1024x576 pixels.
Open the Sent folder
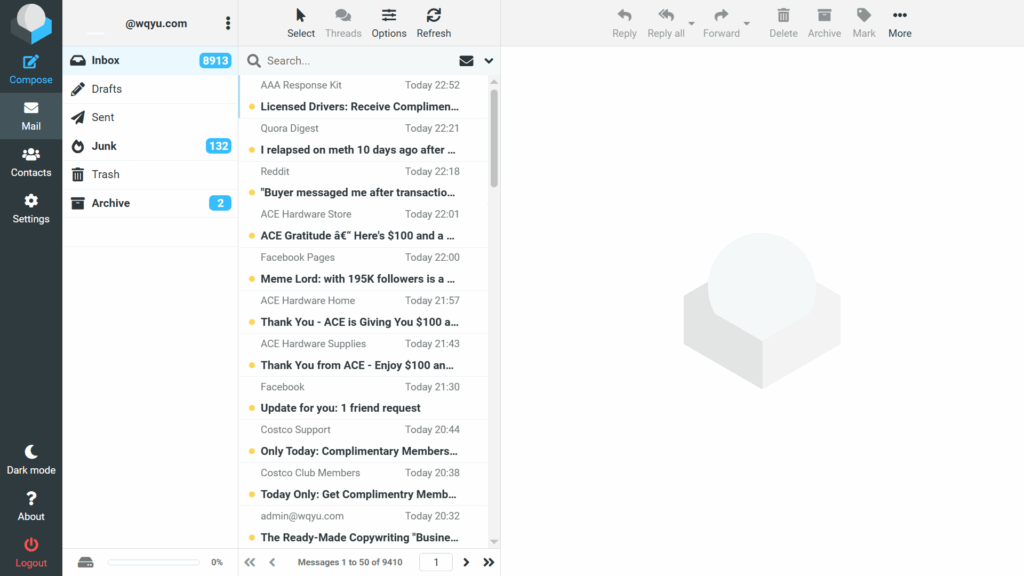tap(150, 118)
